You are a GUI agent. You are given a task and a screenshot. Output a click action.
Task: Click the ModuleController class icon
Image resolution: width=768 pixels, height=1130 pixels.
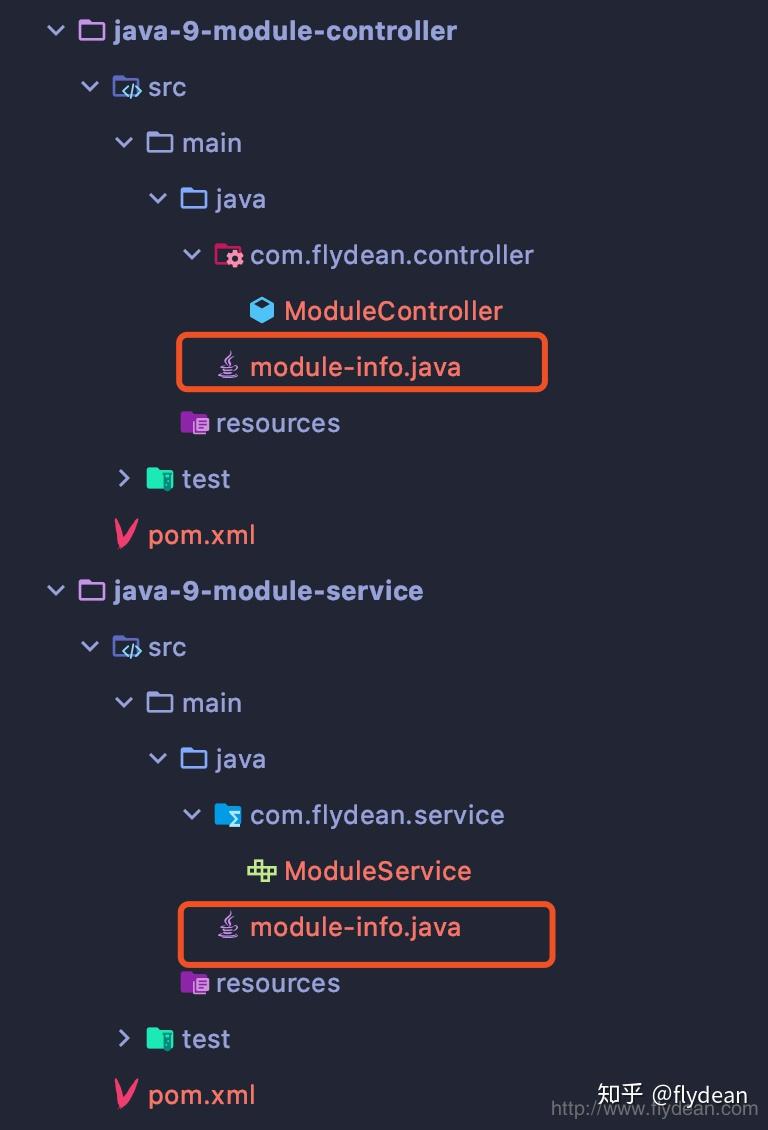click(x=261, y=311)
